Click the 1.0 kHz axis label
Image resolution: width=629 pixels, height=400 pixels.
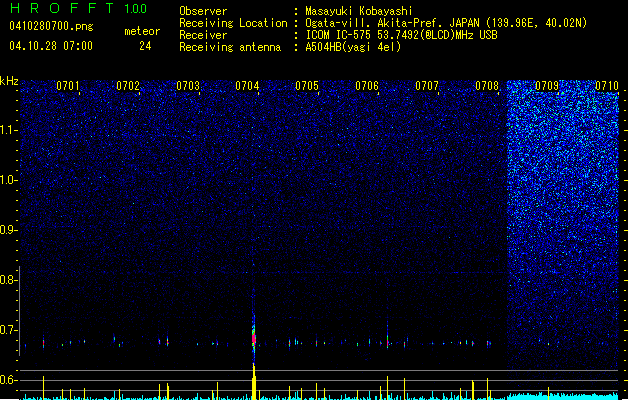pos(9,180)
